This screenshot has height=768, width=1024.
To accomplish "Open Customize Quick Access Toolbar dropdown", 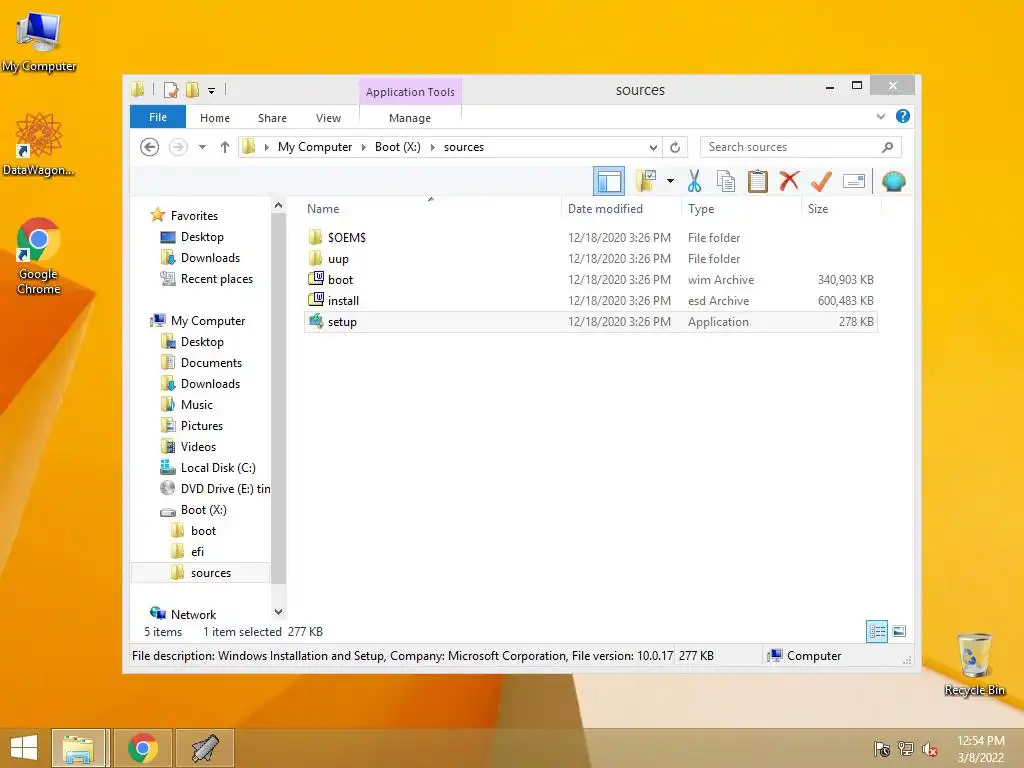I will pos(211,91).
